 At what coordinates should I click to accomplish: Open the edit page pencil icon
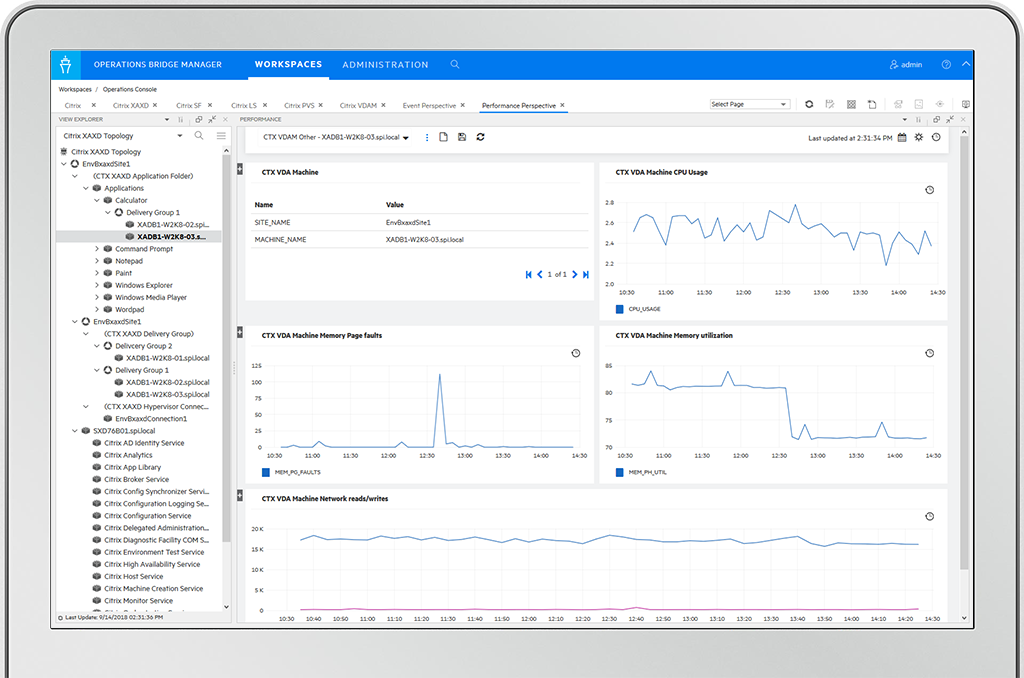[x=830, y=105]
